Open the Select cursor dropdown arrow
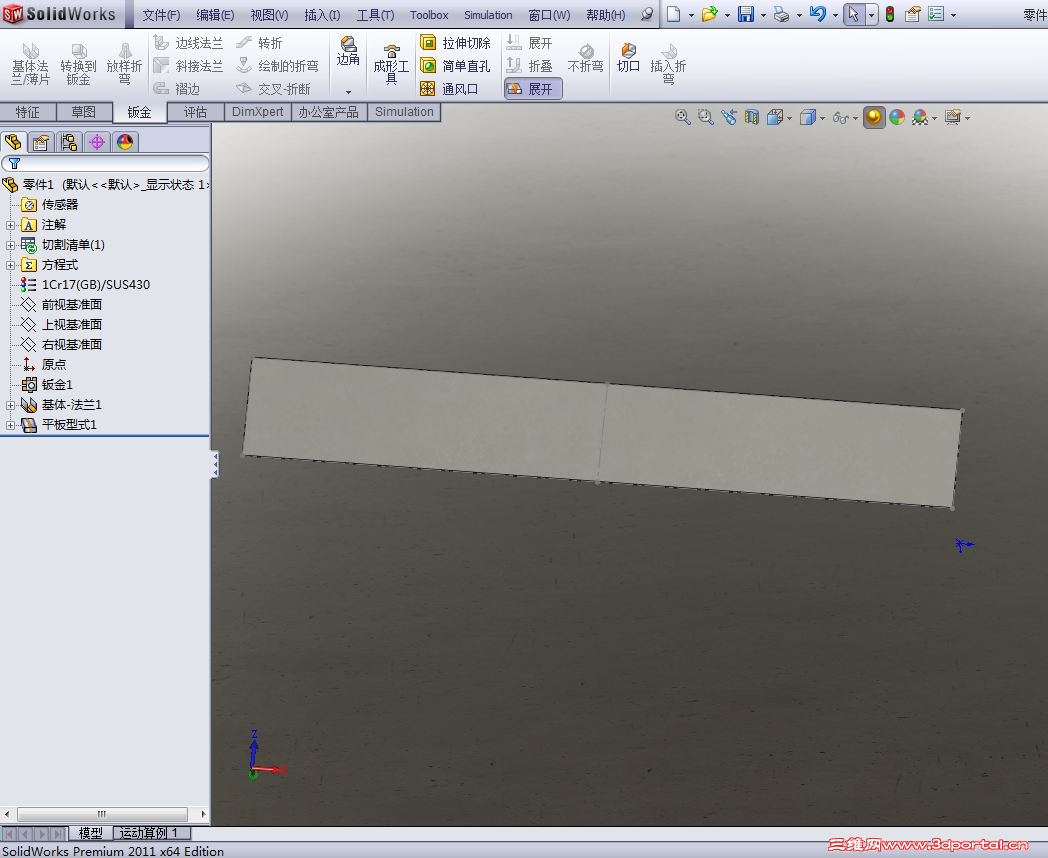Image resolution: width=1048 pixels, height=858 pixels. pyautogui.click(x=871, y=15)
